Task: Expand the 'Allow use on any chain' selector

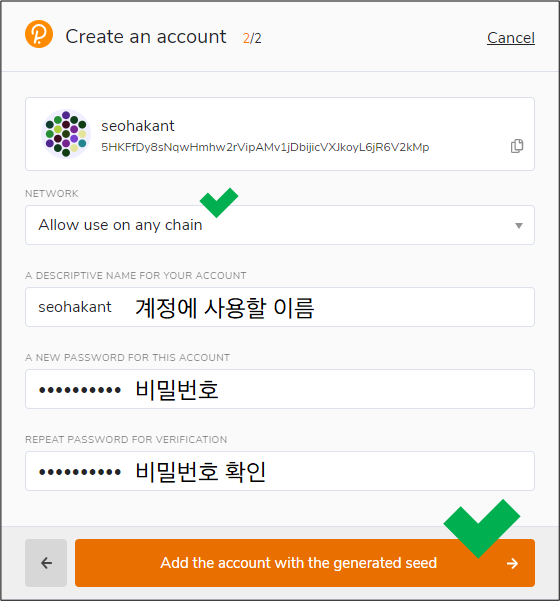Action: point(280,225)
